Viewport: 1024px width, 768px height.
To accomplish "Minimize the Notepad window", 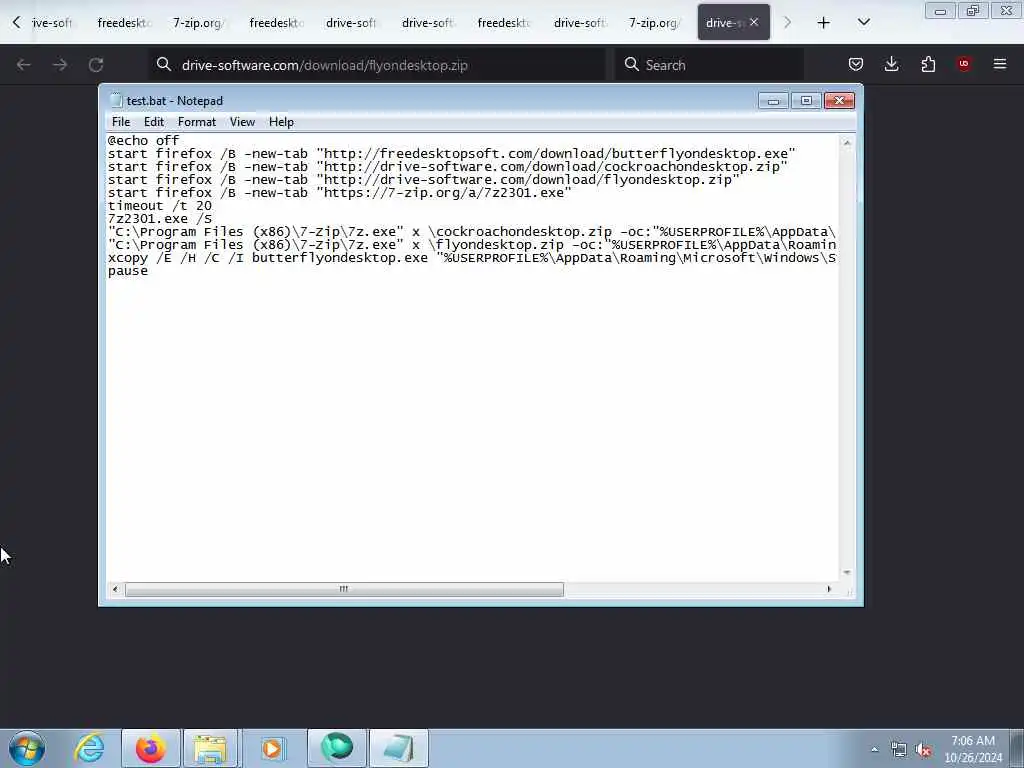I will click(x=773, y=101).
